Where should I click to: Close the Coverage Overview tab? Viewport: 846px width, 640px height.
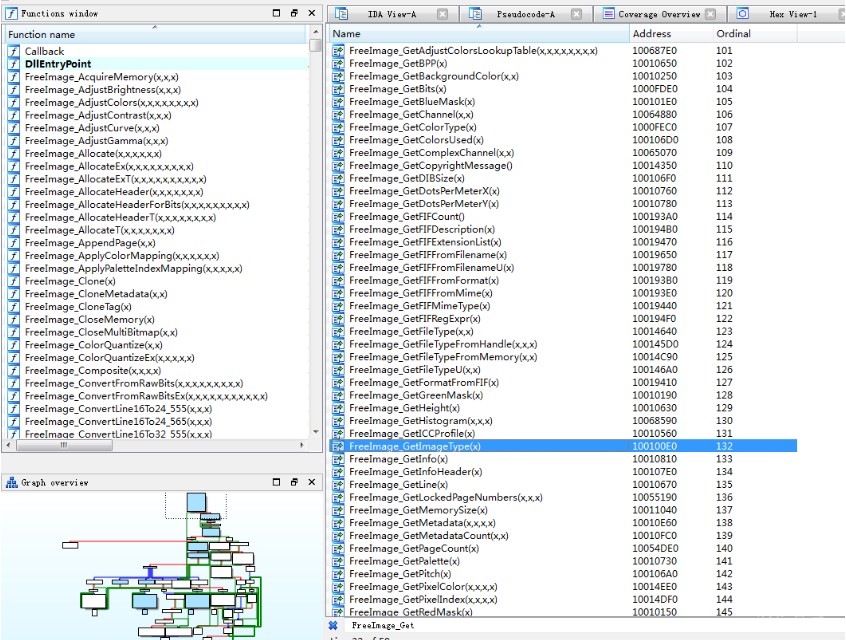coord(711,14)
